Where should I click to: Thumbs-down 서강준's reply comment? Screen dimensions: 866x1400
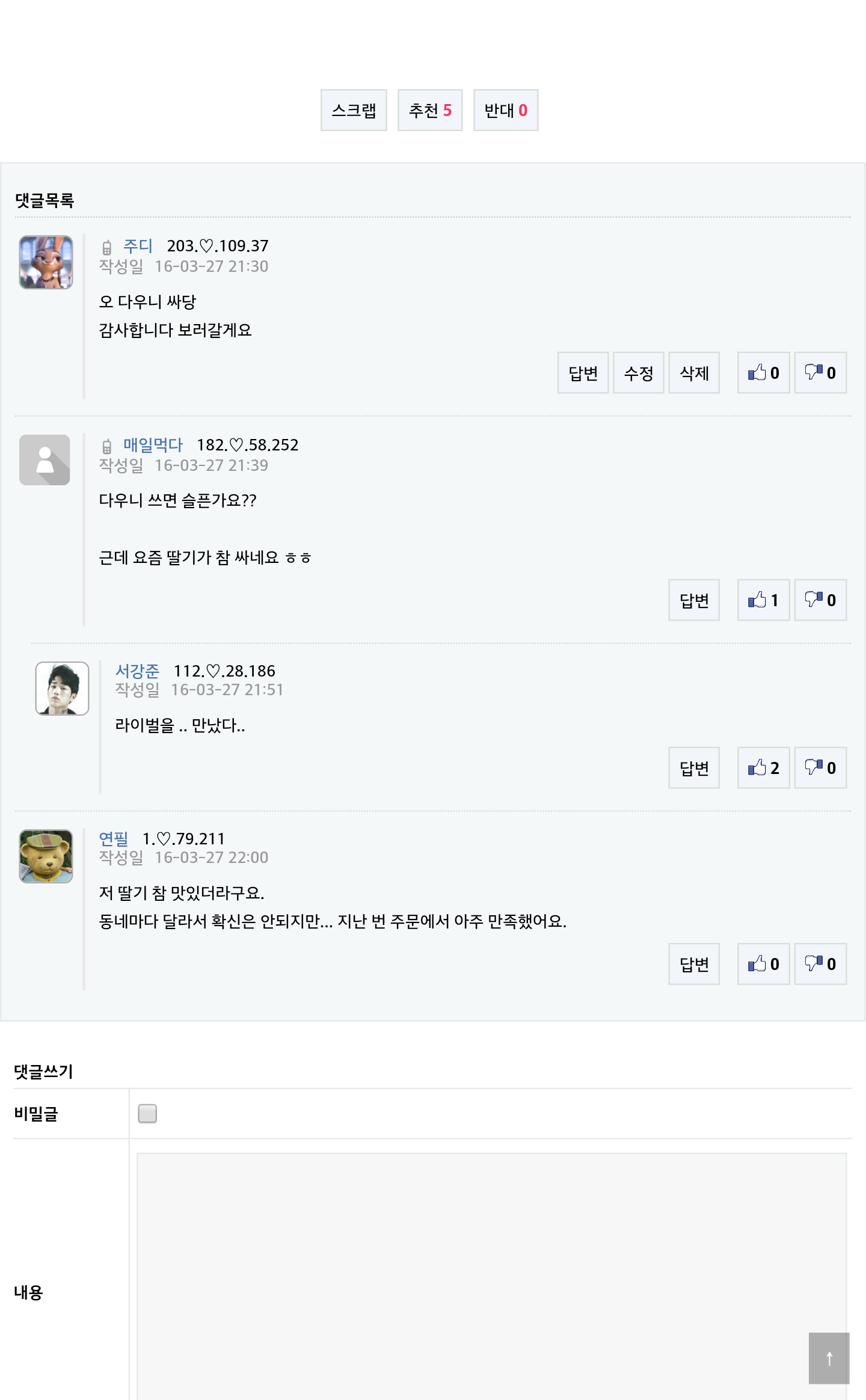coord(820,768)
